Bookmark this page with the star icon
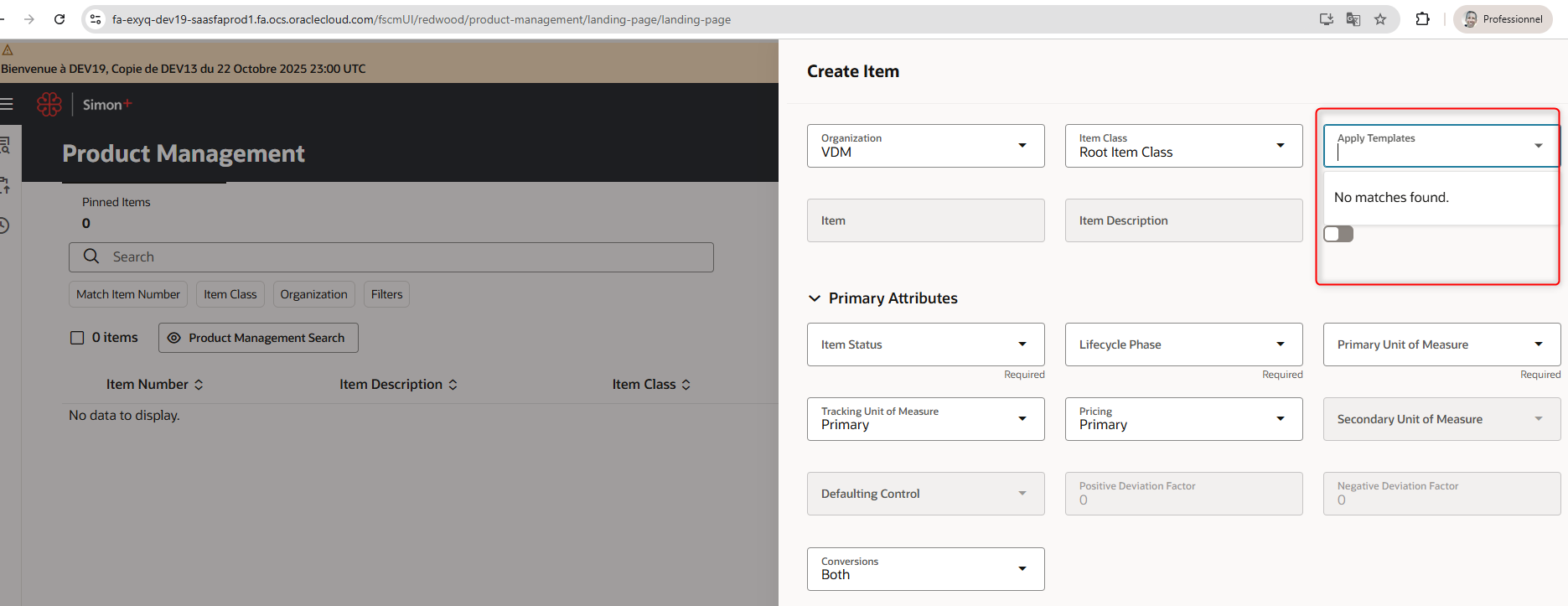The image size is (1568, 606). 1380,19
